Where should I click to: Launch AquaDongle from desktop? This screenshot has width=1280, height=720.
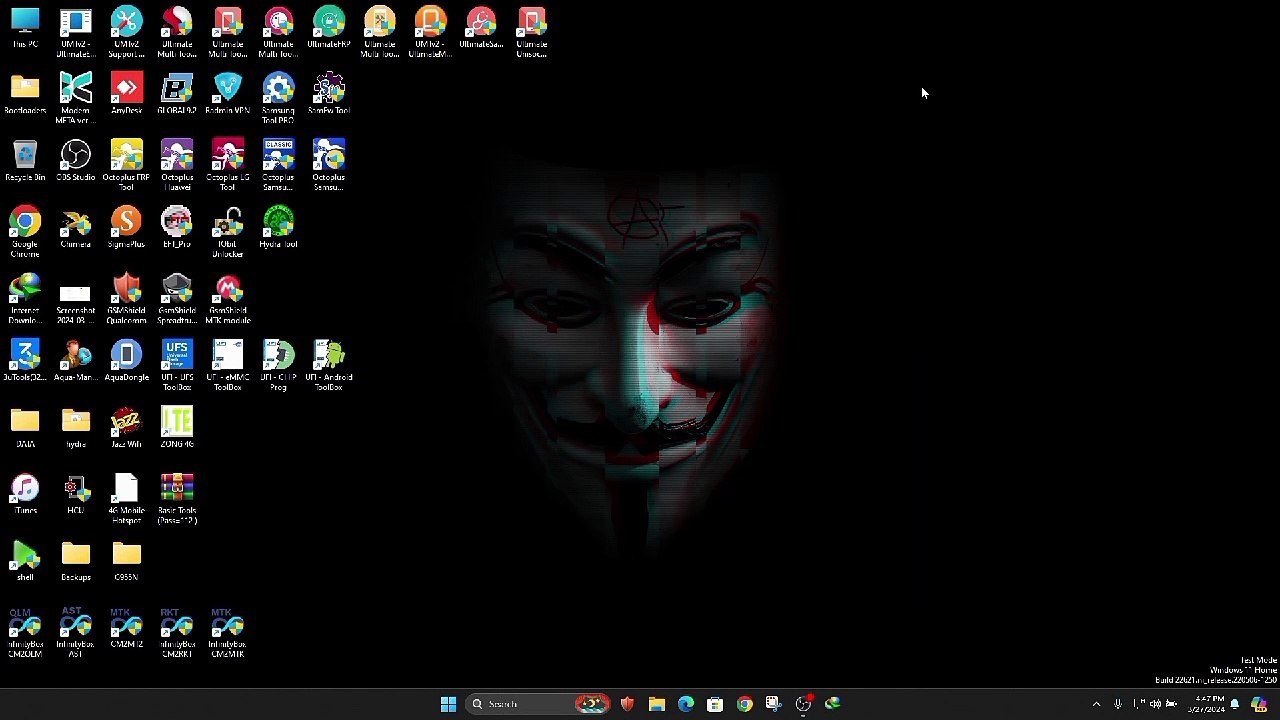click(126, 361)
